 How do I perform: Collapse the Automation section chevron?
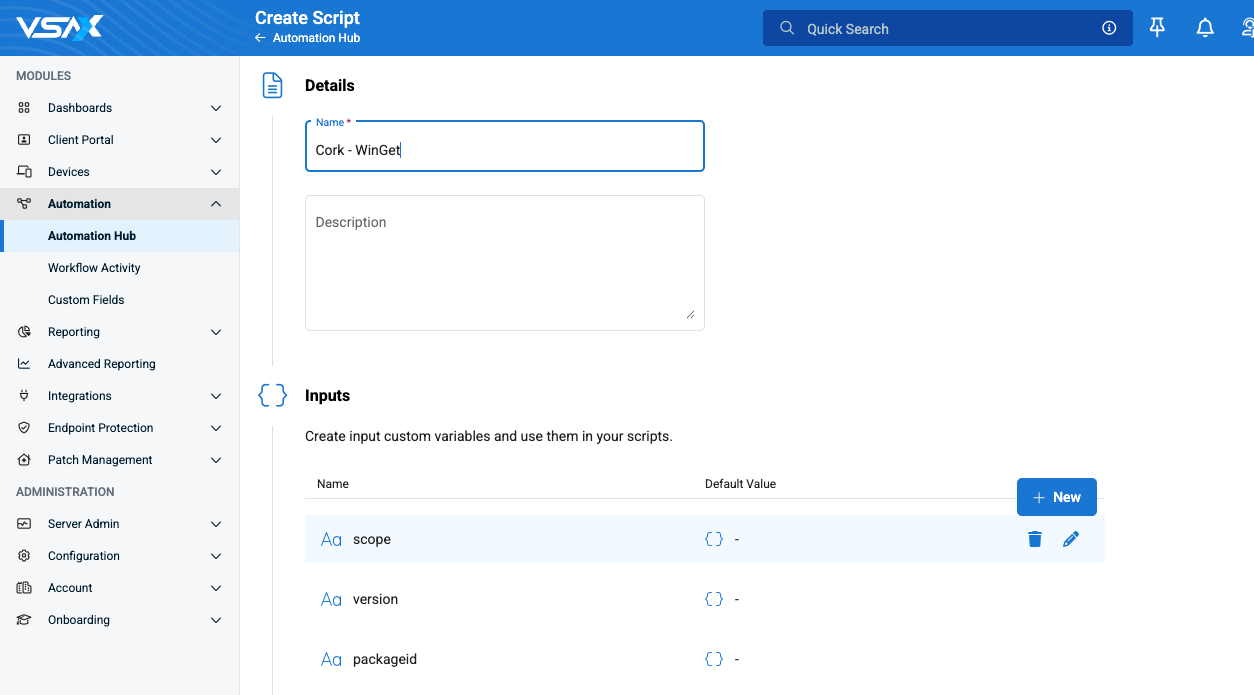coord(216,204)
